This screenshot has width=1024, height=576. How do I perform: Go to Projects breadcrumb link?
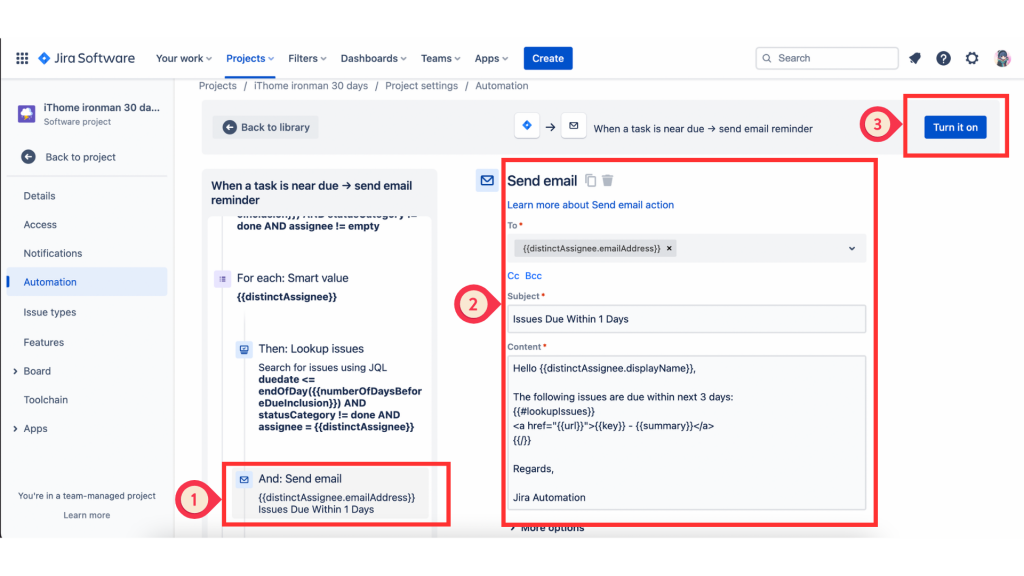217,86
